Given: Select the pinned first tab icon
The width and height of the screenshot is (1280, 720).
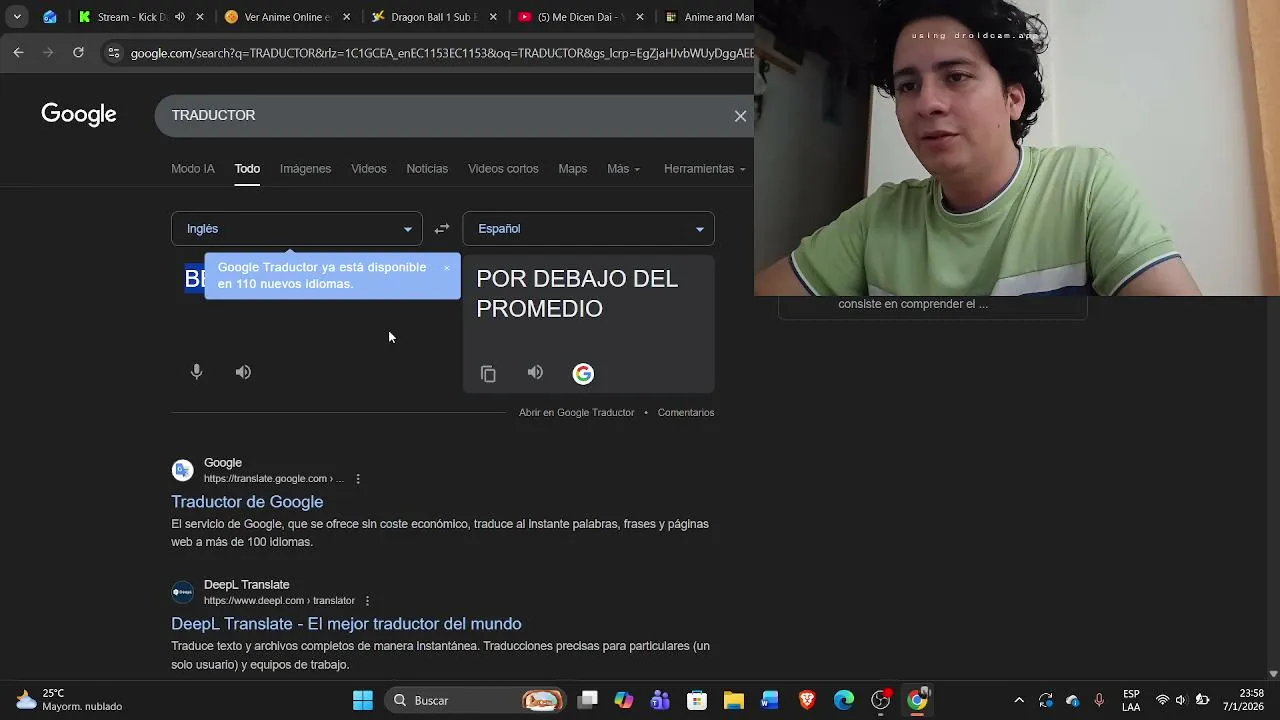Looking at the screenshot, I should click(x=49, y=17).
